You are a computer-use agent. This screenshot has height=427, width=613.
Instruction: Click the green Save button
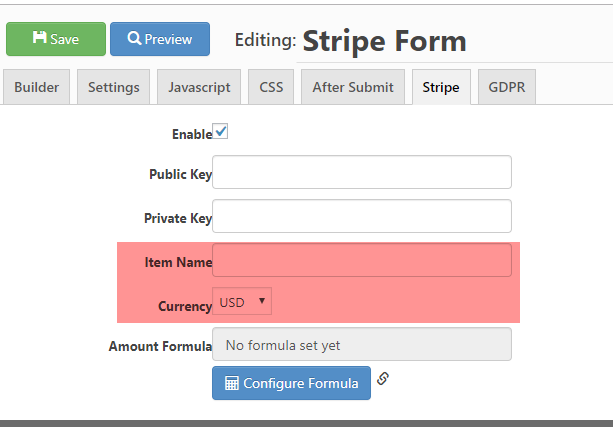(56, 39)
